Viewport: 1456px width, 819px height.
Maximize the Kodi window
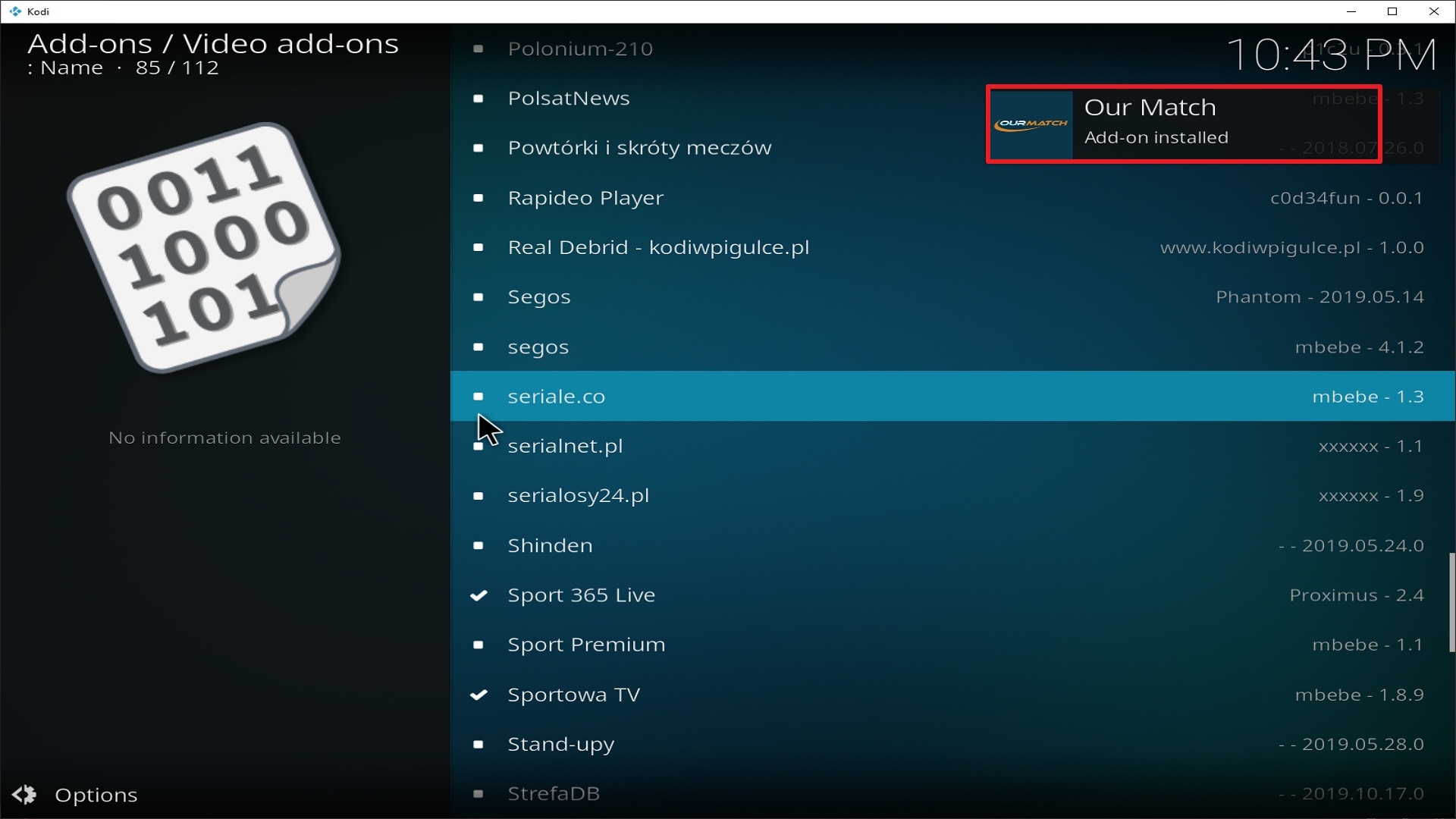pos(1392,11)
